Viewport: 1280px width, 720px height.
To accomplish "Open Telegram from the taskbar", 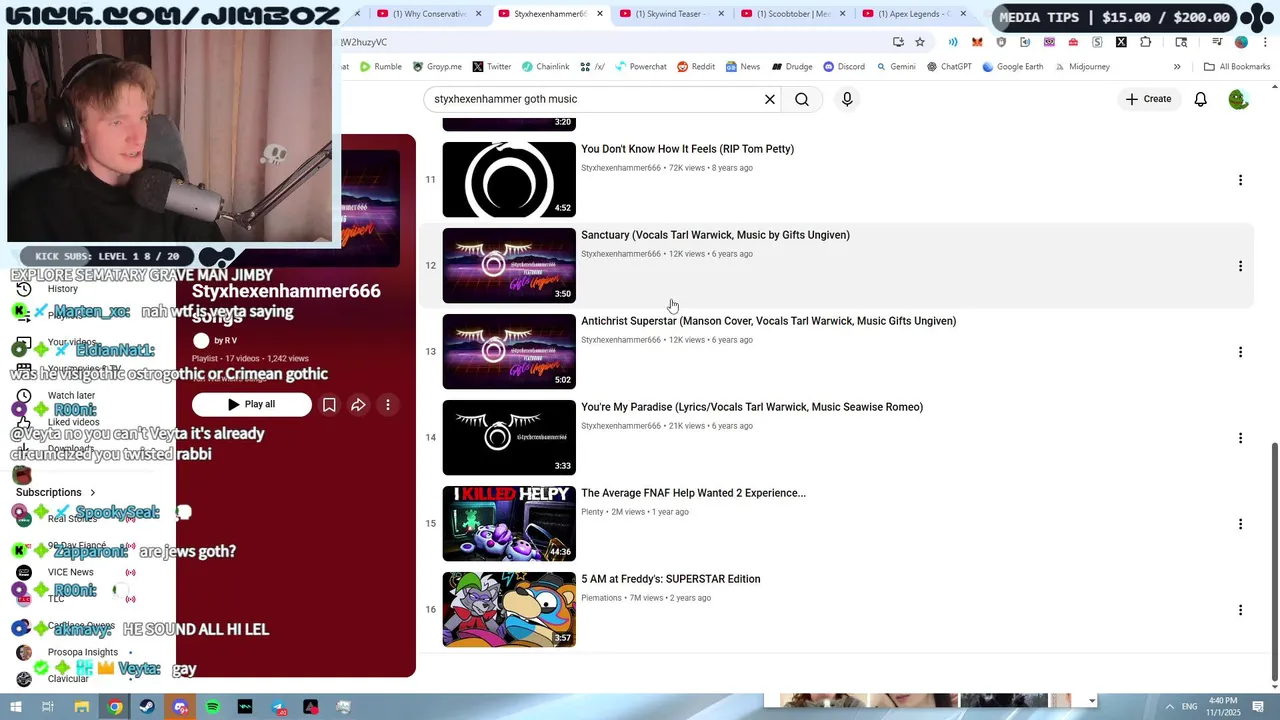I will click(278, 707).
